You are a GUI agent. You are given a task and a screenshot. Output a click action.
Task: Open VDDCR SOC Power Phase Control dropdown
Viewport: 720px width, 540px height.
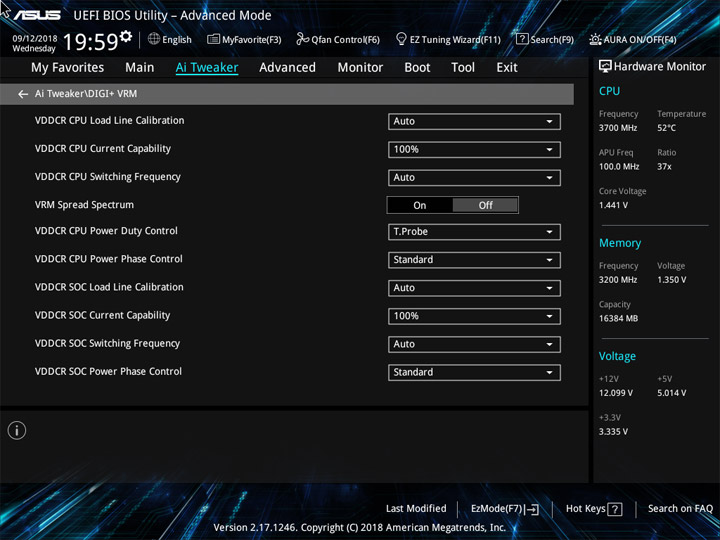click(x=474, y=372)
